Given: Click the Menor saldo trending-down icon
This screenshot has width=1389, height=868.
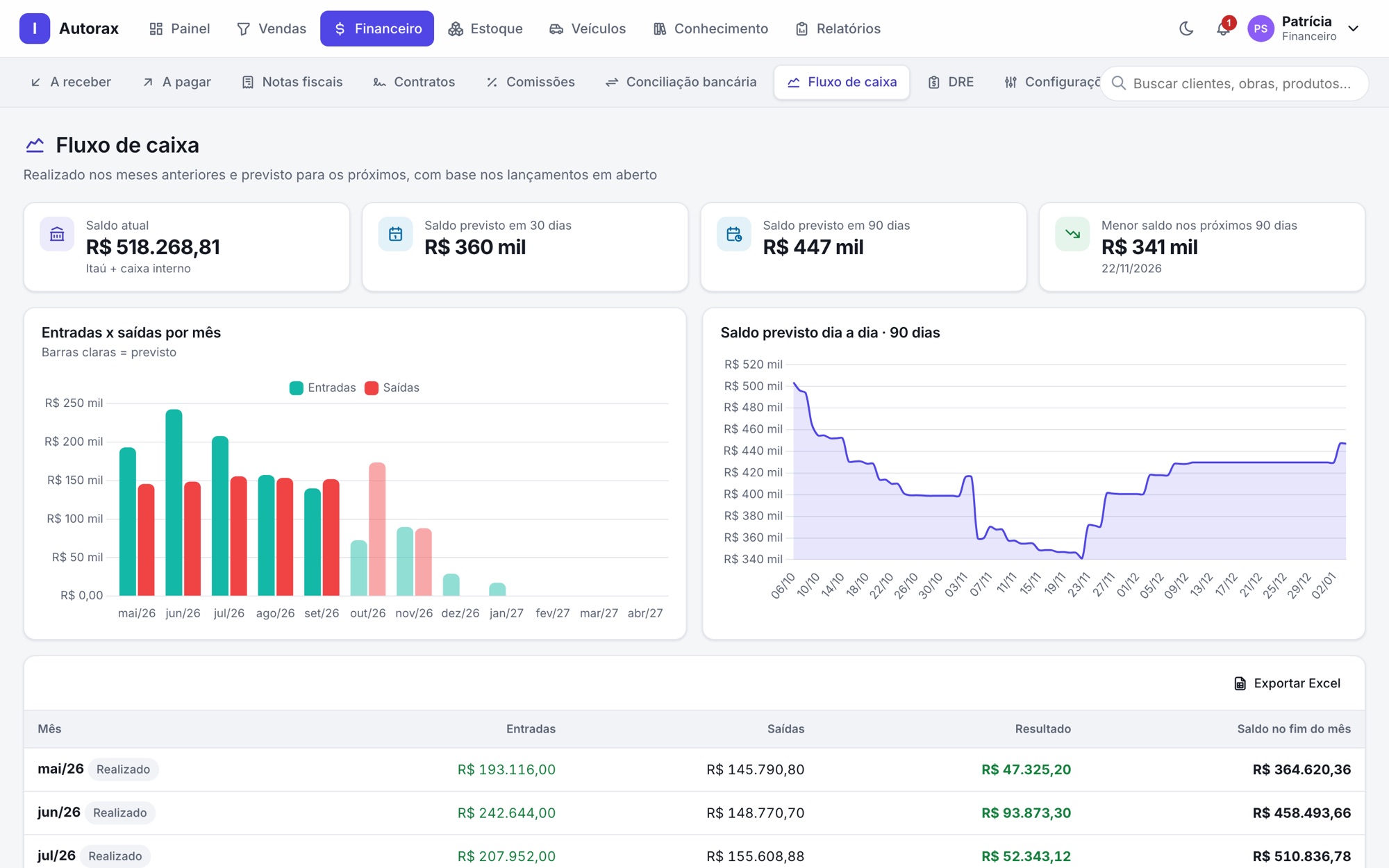Looking at the screenshot, I should (1072, 234).
